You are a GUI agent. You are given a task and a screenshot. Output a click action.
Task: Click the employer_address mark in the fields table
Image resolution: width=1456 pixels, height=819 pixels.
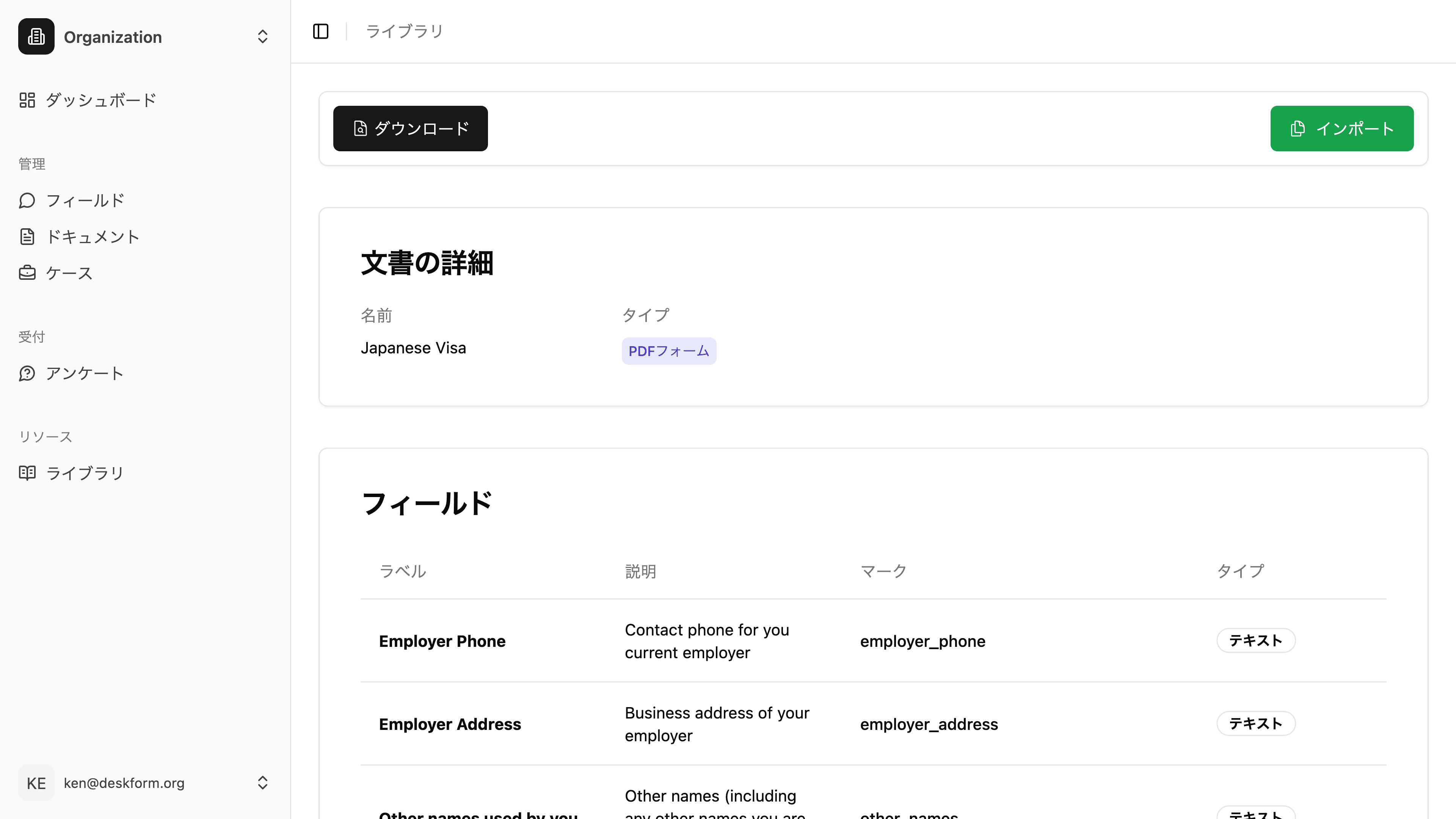pyautogui.click(x=929, y=724)
